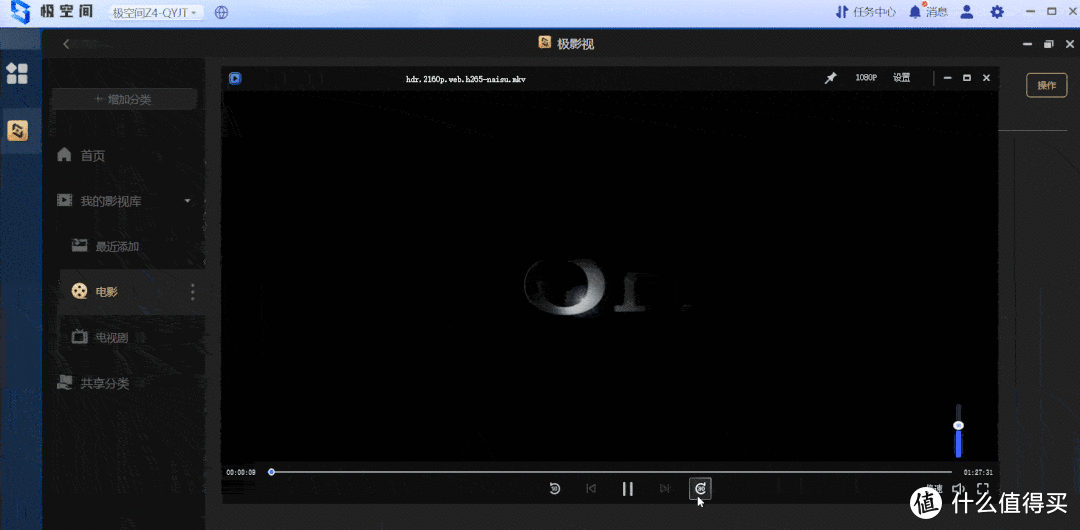This screenshot has height=530, width=1080.
Task: Click the elapsed time 00:00:09
Action: (241, 472)
